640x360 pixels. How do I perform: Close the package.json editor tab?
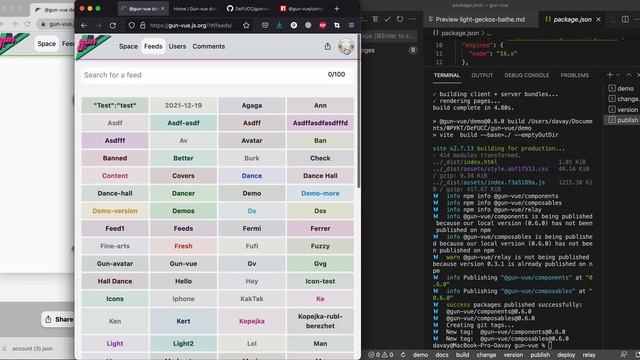coord(598,19)
